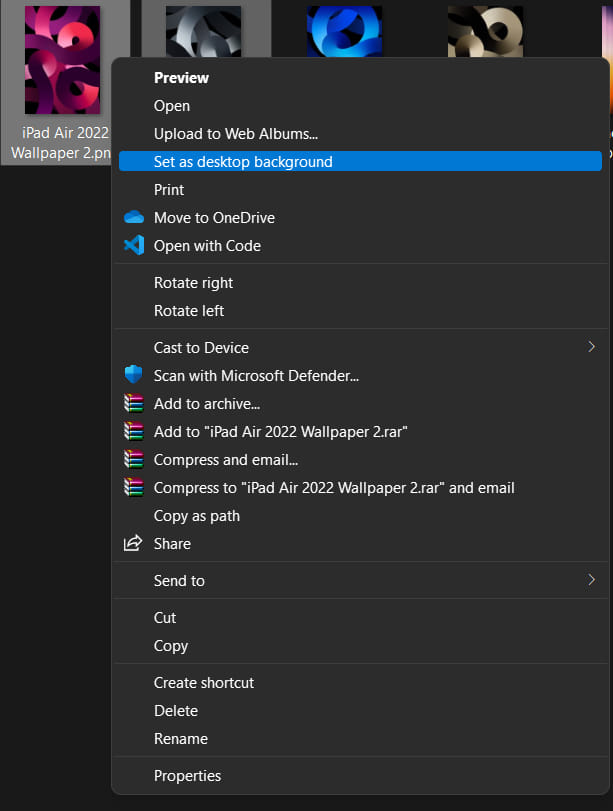
Task: Choose Share from the menu
Action: (x=360, y=544)
